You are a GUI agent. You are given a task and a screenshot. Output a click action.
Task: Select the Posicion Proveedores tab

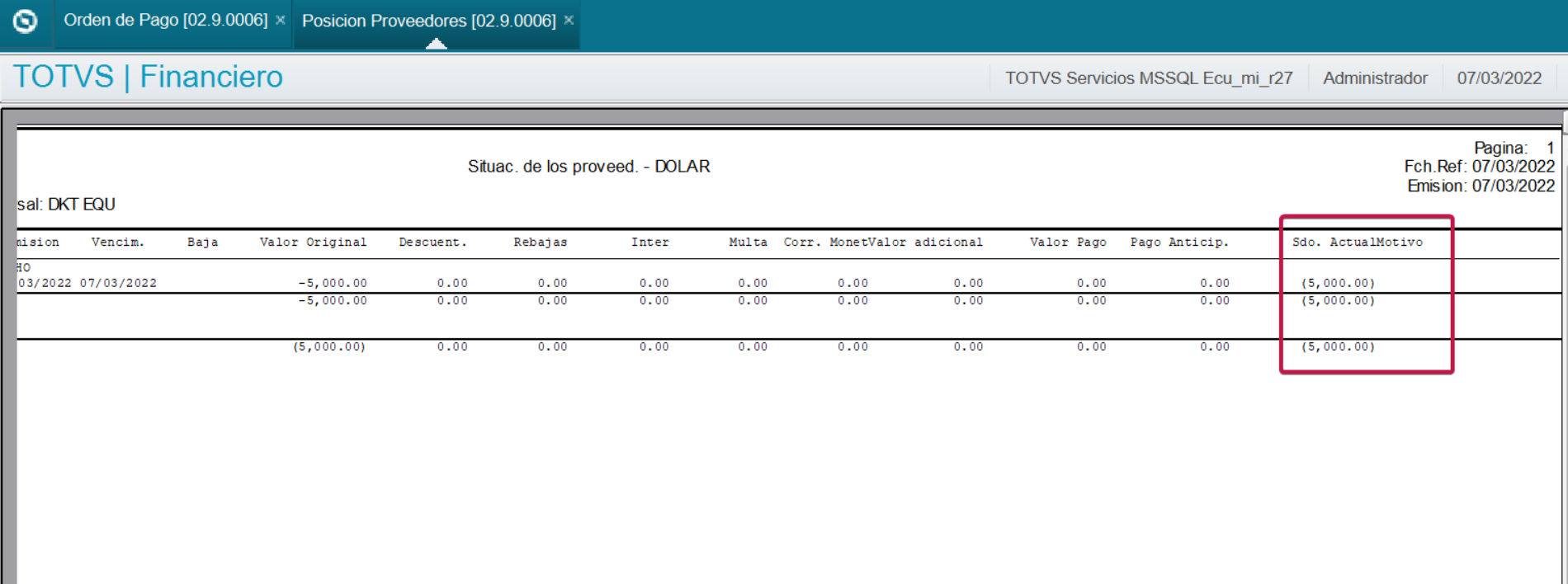[428, 21]
